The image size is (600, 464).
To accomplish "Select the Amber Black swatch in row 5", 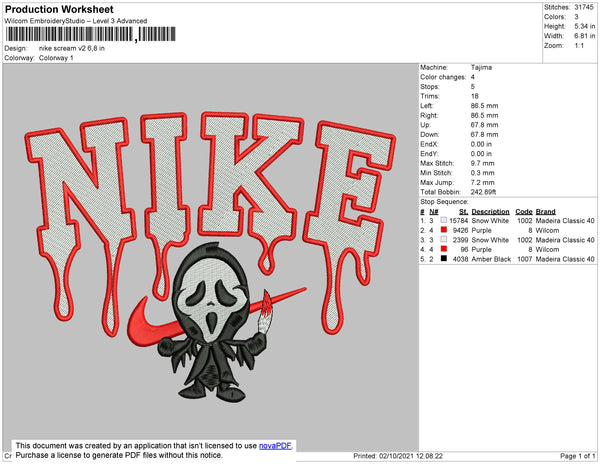I will tap(443, 259).
